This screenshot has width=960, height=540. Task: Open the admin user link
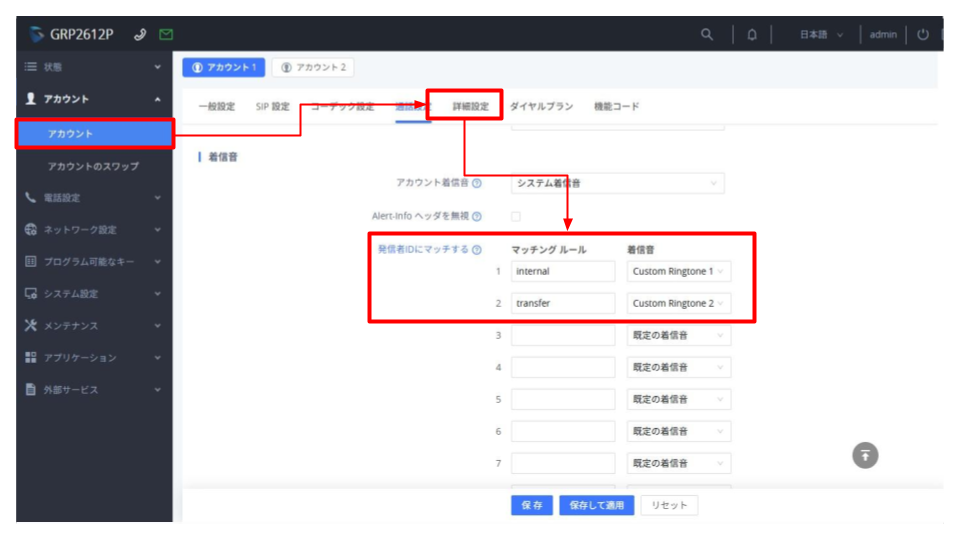pos(883,35)
